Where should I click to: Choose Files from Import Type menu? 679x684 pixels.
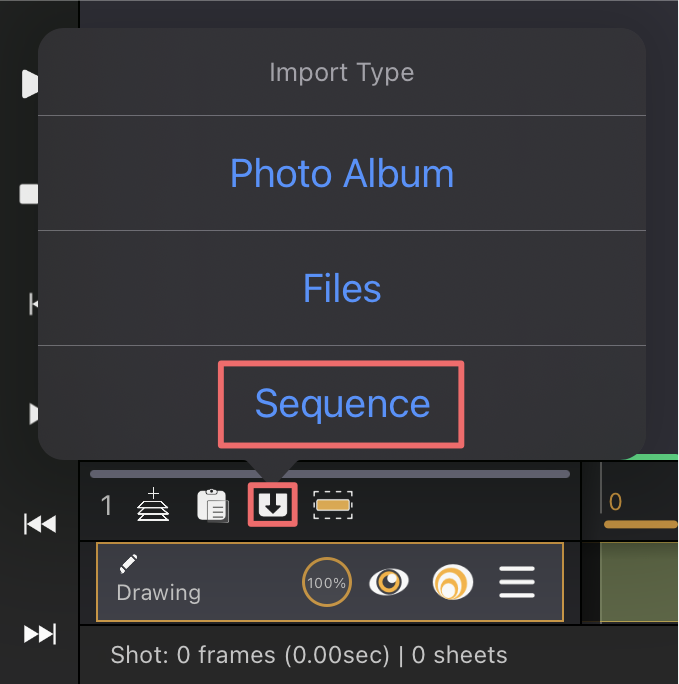(342, 288)
